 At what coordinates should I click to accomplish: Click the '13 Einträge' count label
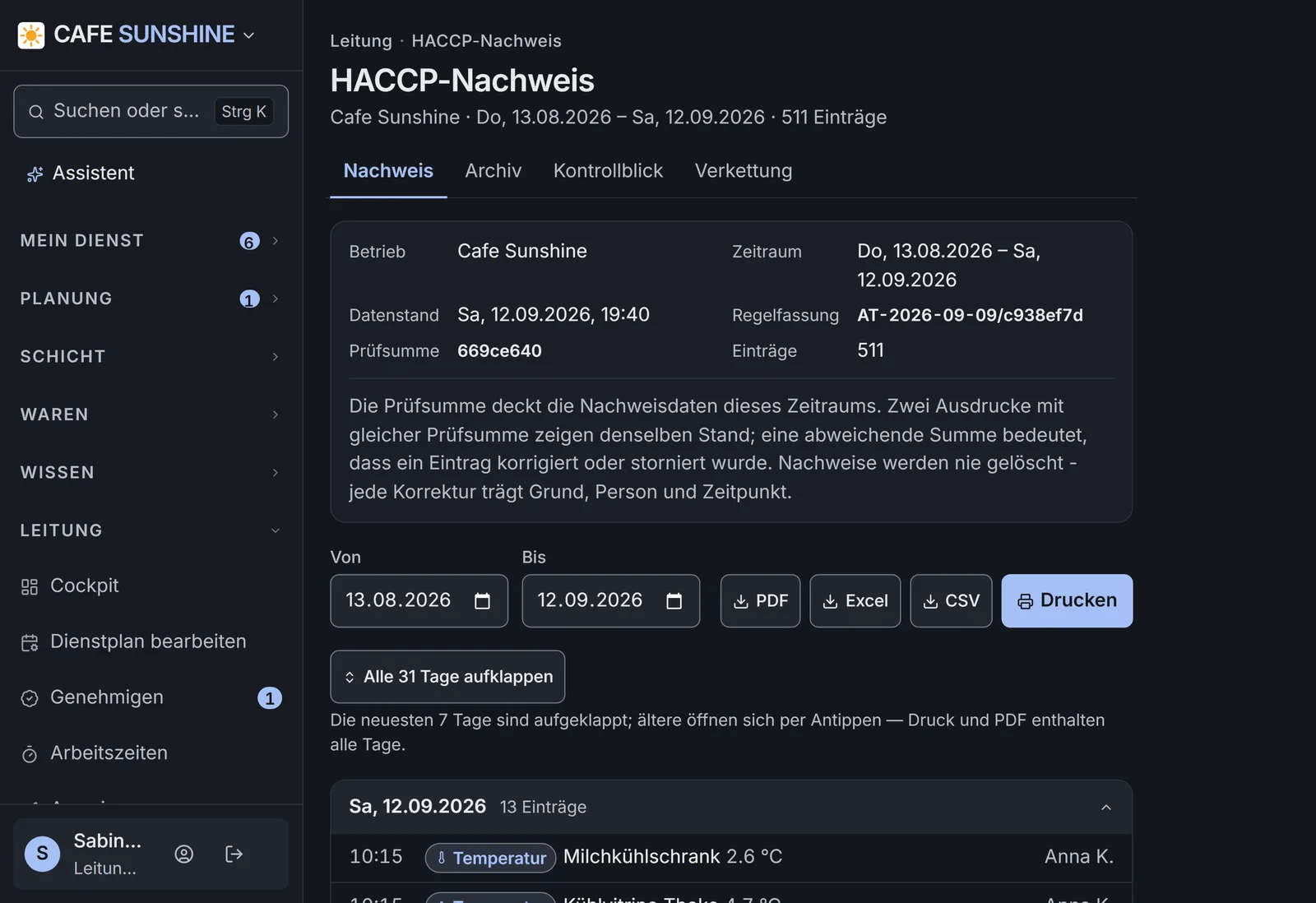click(543, 808)
